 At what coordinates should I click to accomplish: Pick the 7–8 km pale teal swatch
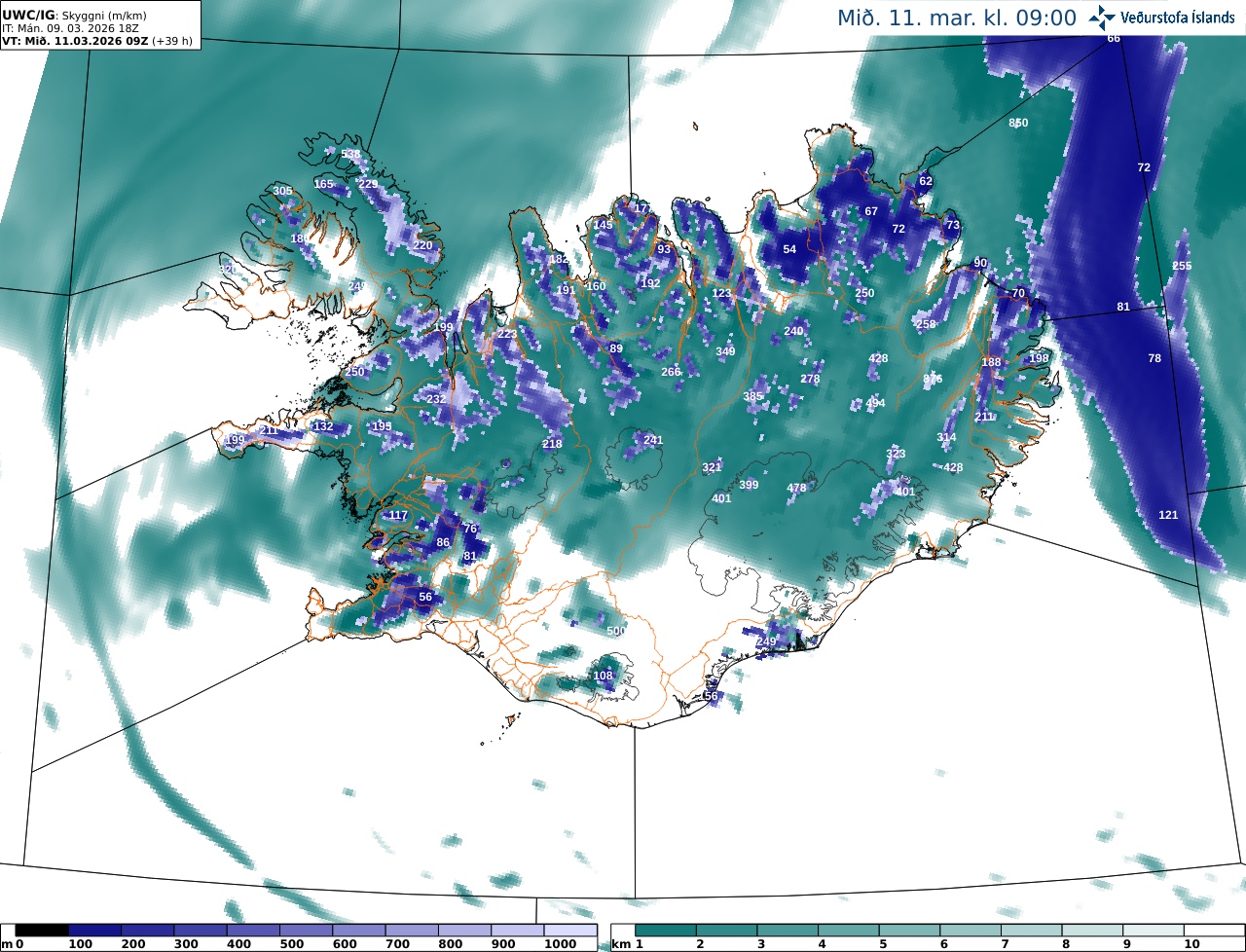(1032, 932)
